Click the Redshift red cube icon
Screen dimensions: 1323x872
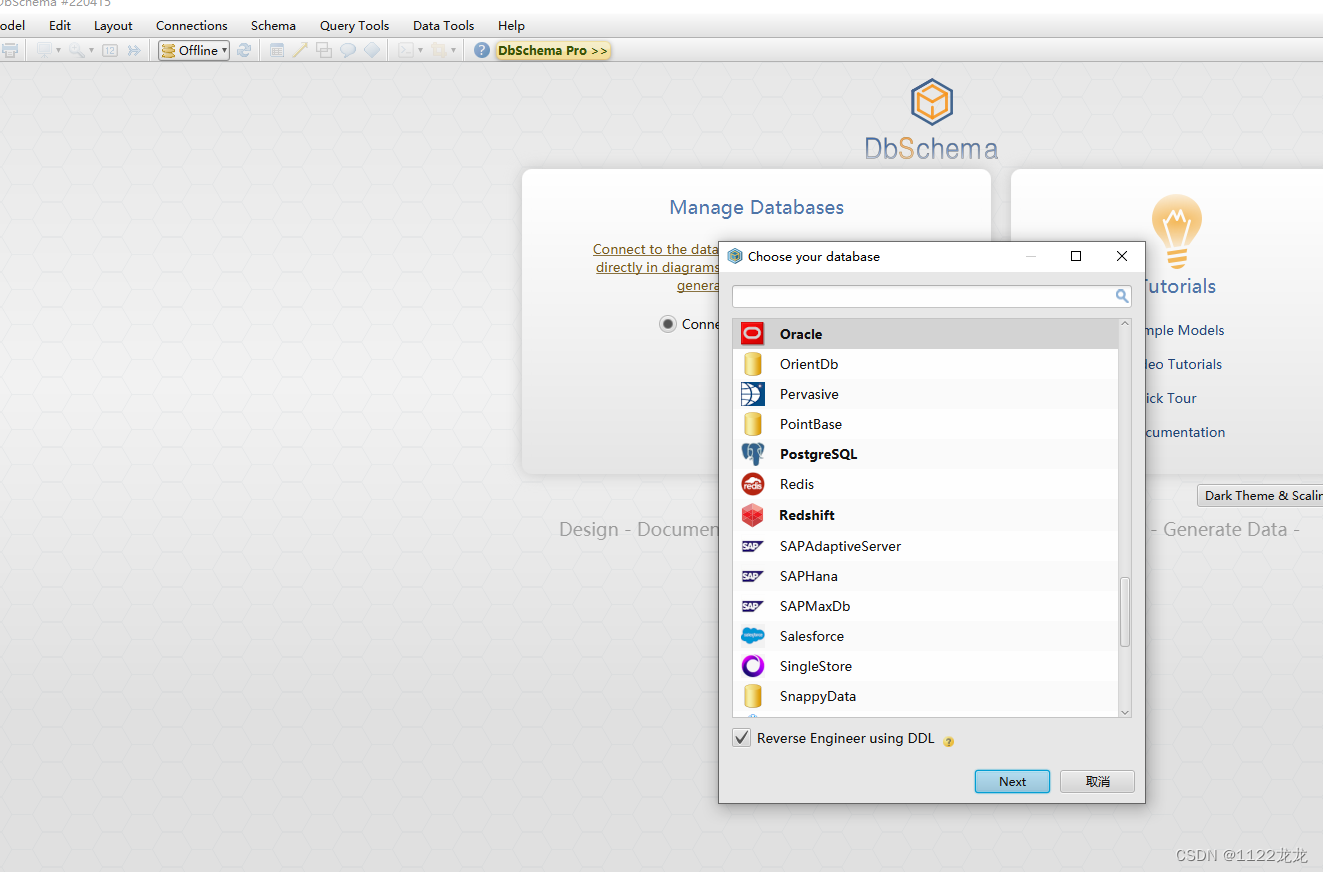753,515
